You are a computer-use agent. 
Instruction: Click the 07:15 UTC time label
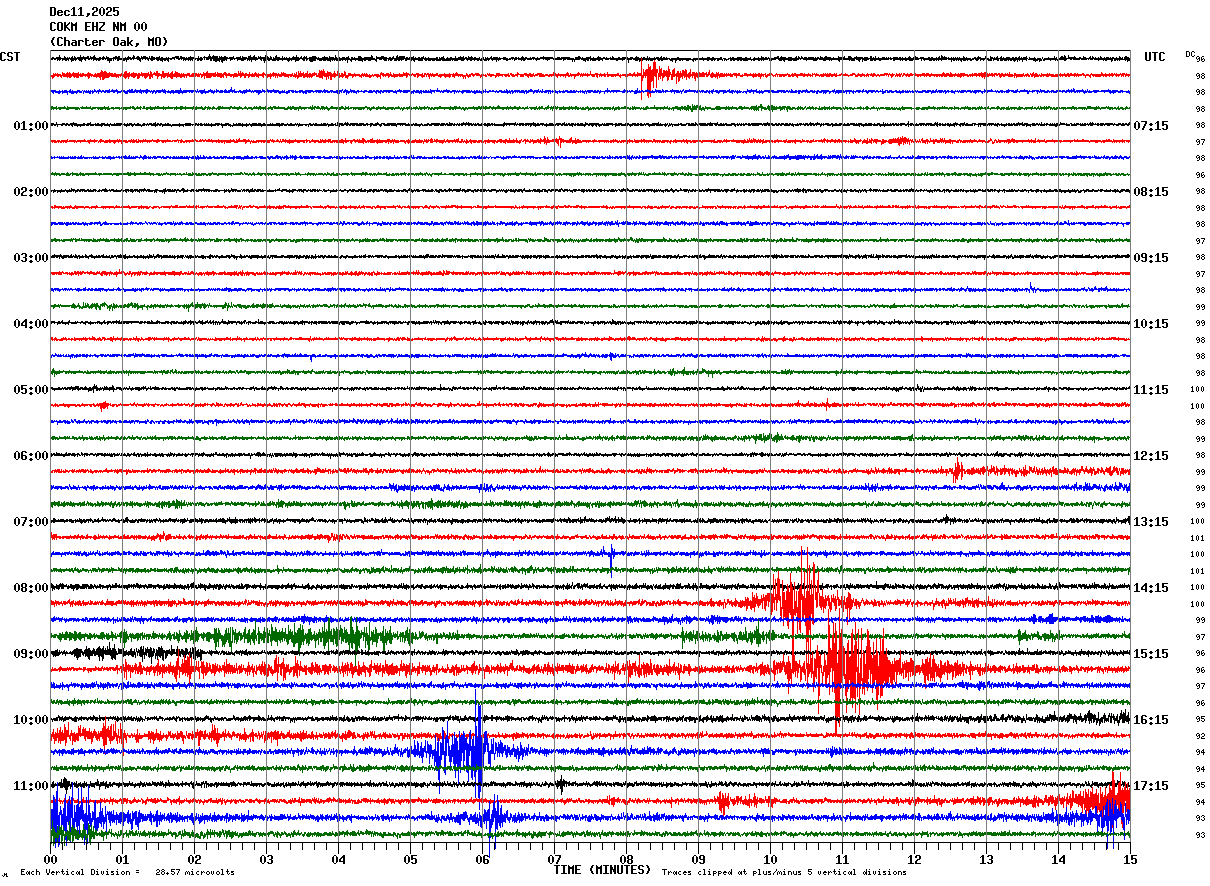click(1151, 126)
